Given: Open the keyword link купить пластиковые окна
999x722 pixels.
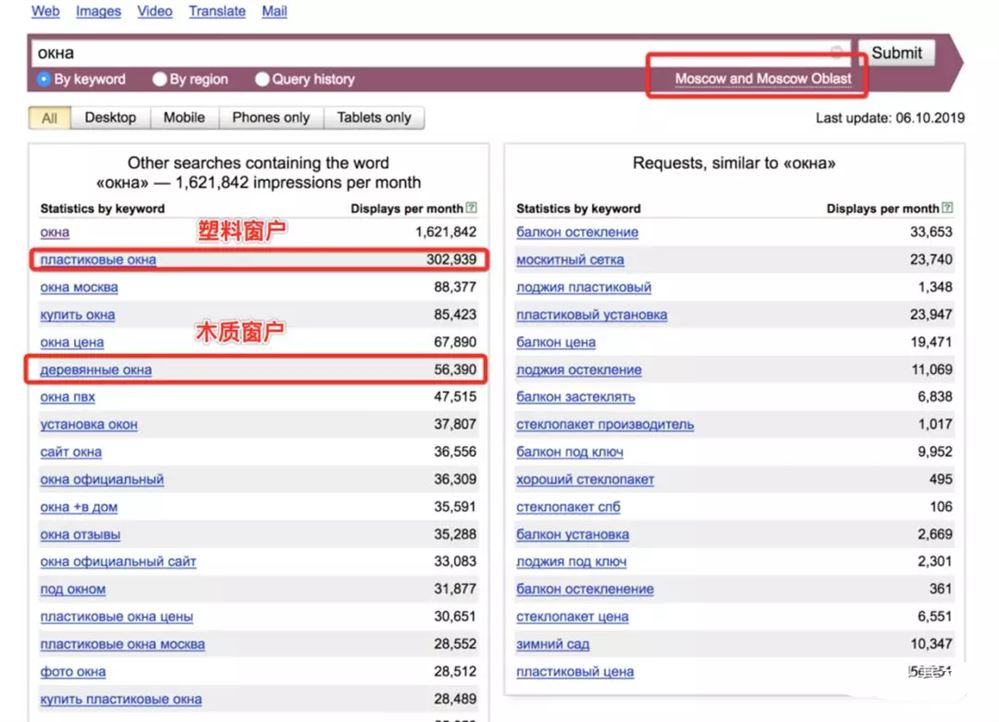Looking at the screenshot, I should [x=121, y=698].
